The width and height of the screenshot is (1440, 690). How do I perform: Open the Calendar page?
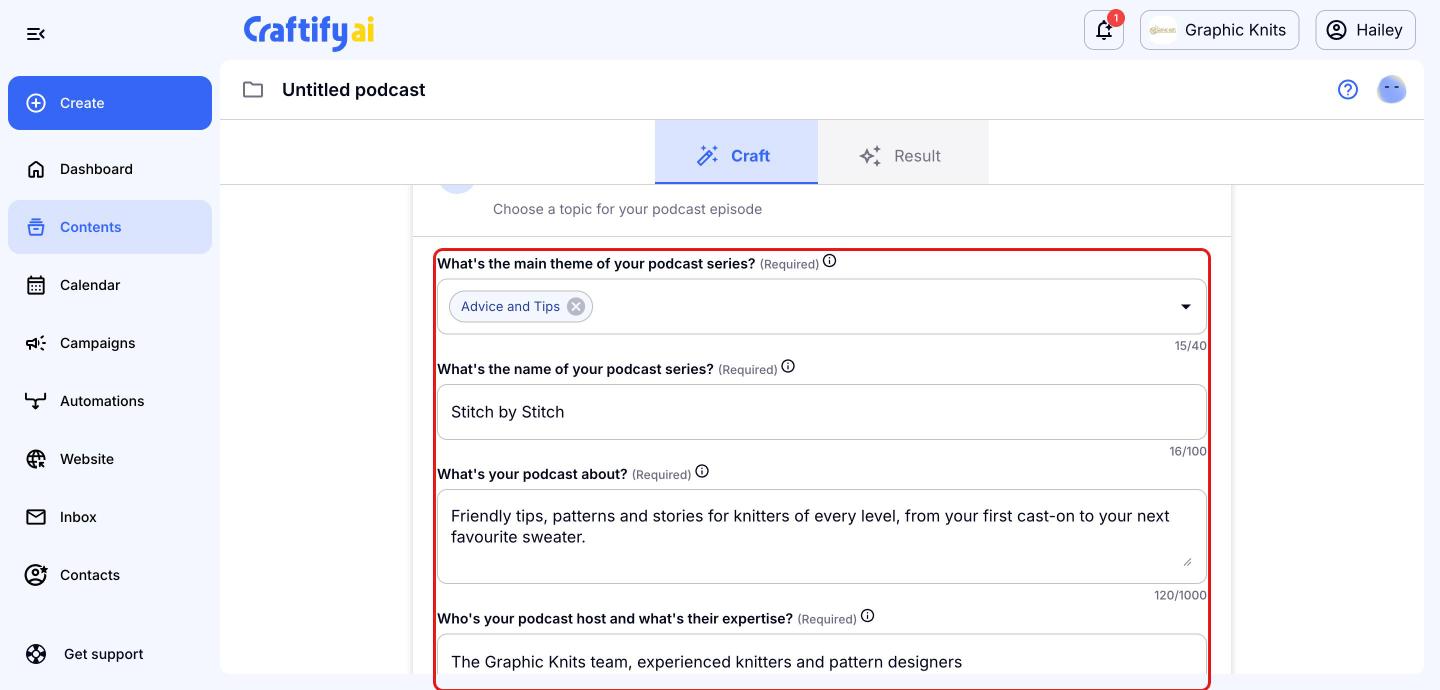(110, 285)
